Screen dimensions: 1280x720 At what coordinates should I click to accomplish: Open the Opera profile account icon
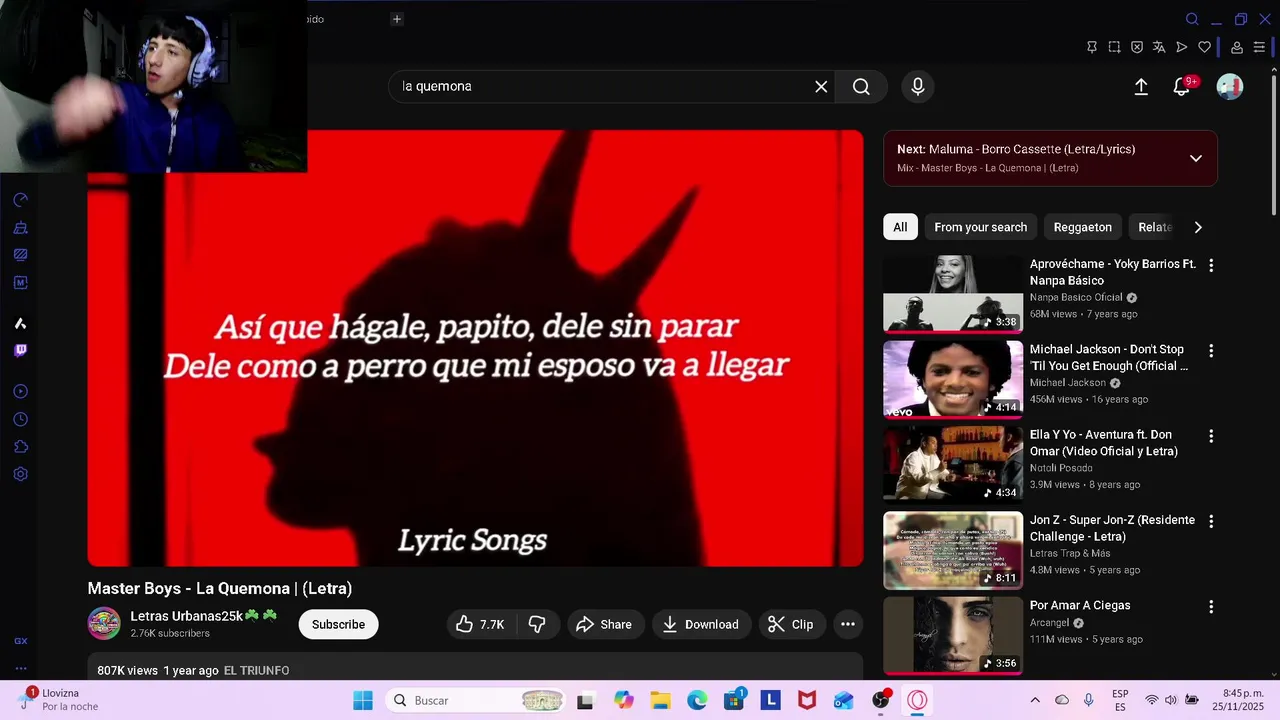pyautogui.click(x=1237, y=47)
